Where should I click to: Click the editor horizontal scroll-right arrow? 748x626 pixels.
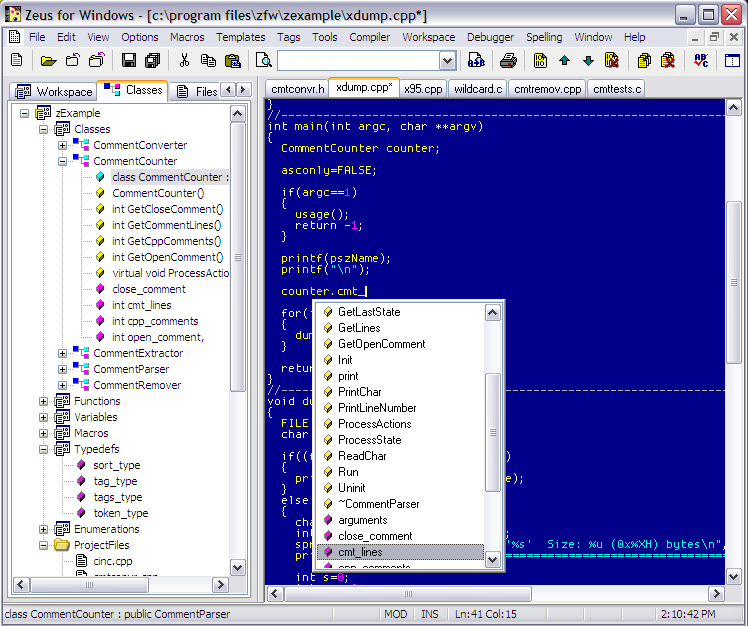(716, 594)
